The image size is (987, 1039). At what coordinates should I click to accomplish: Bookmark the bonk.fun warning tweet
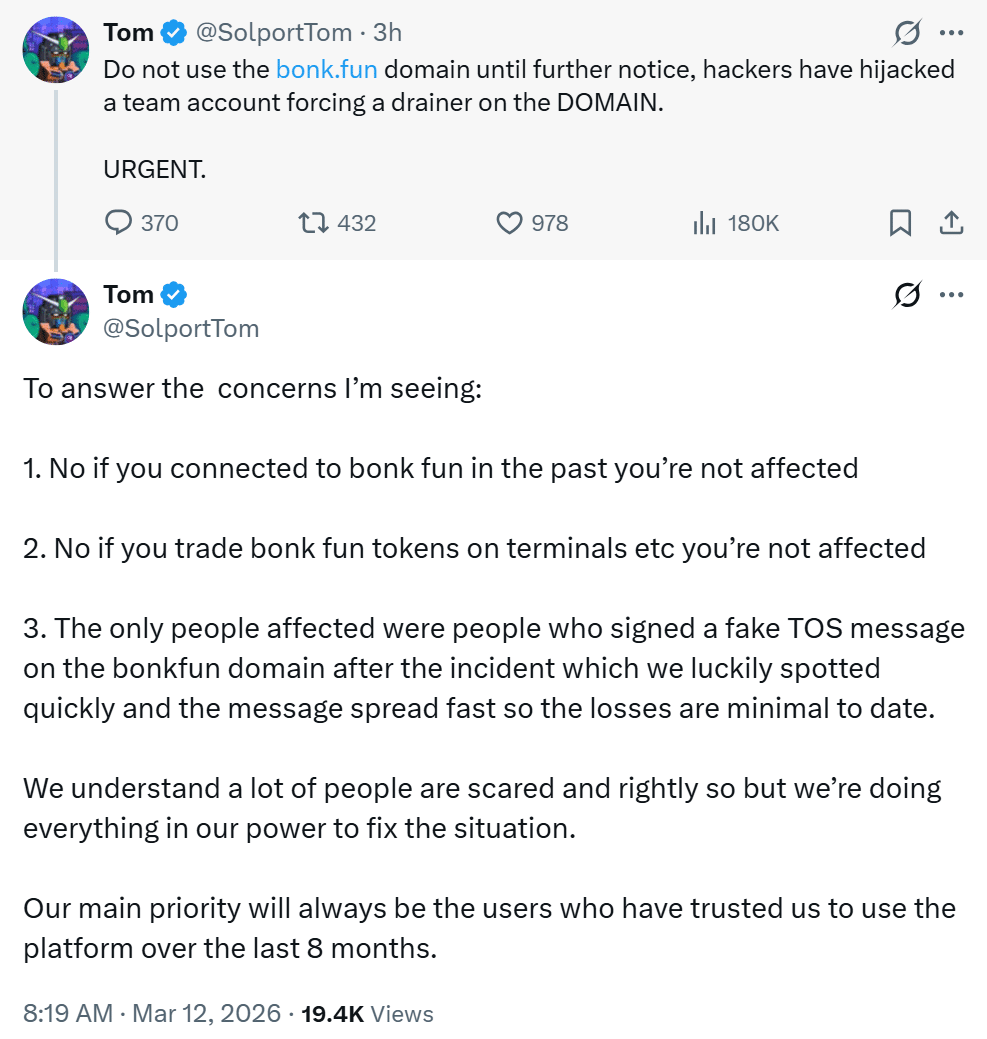[x=900, y=222]
